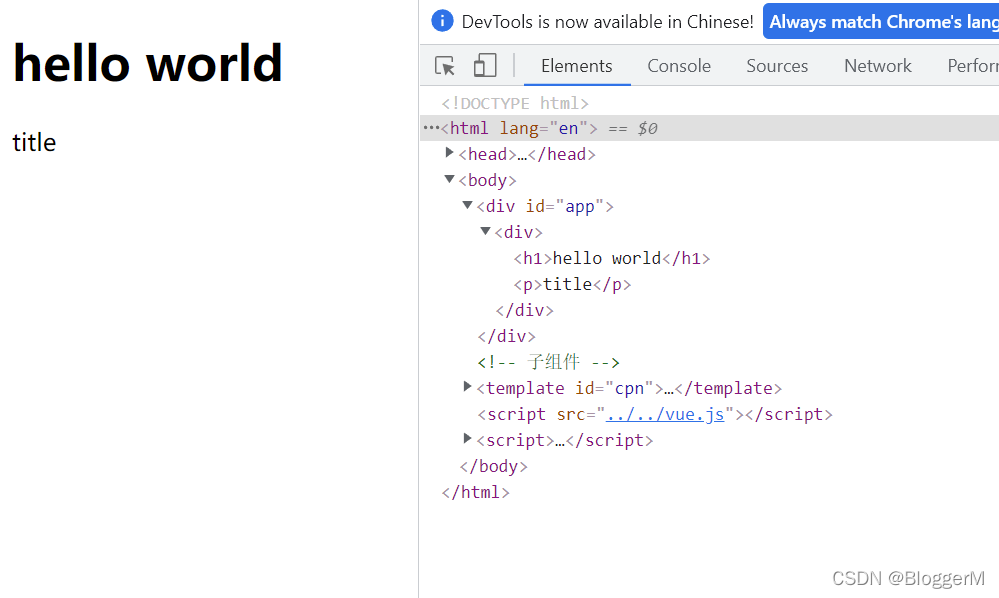Open the Sources tab

click(x=777, y=66)
